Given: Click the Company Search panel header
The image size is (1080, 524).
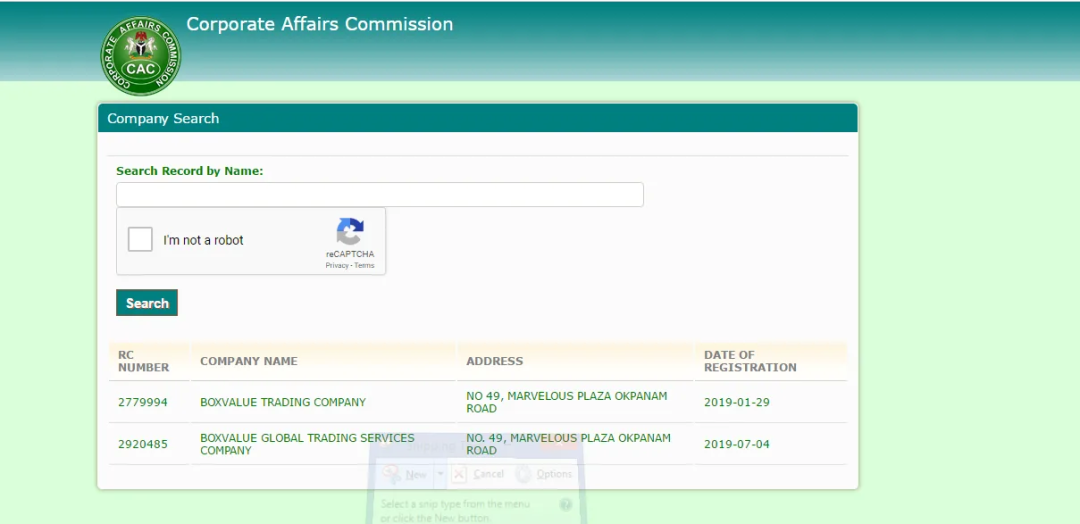Looking at the screenshot, I should click(x=478, y=118).
